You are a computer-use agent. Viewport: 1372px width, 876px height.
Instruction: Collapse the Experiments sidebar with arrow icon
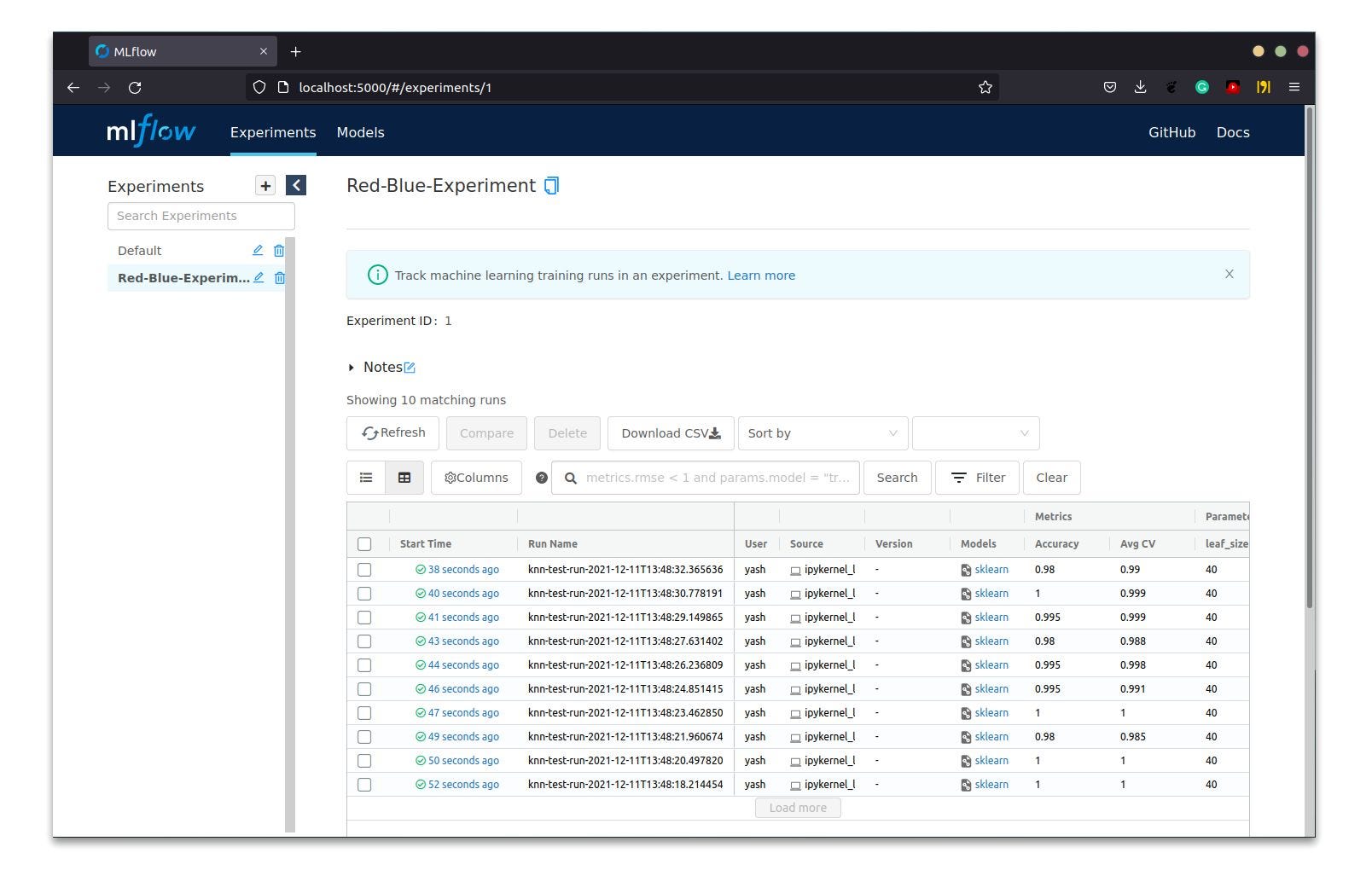(x=296, y=186)
